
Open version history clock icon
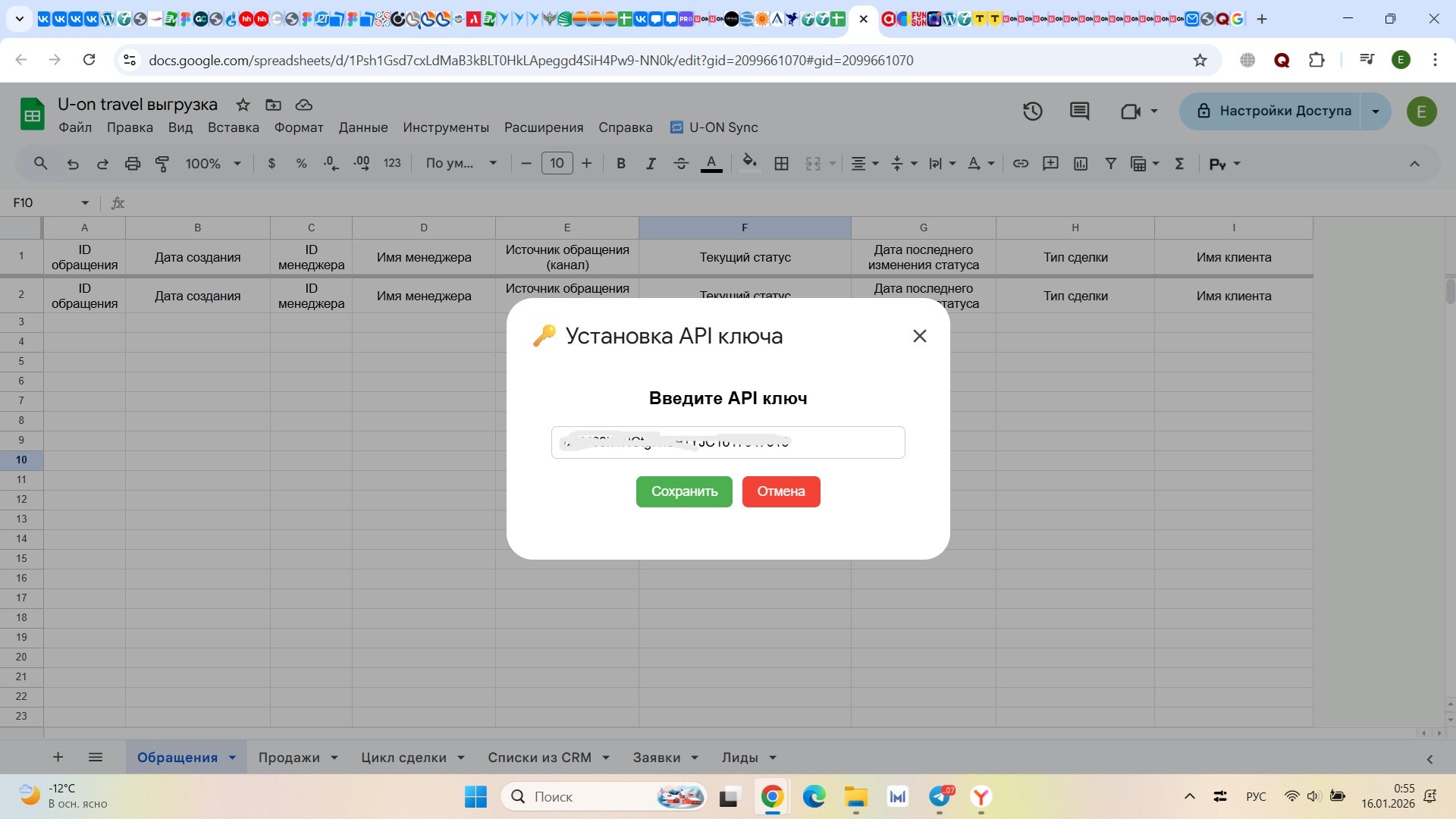[x=1032, y=111]
